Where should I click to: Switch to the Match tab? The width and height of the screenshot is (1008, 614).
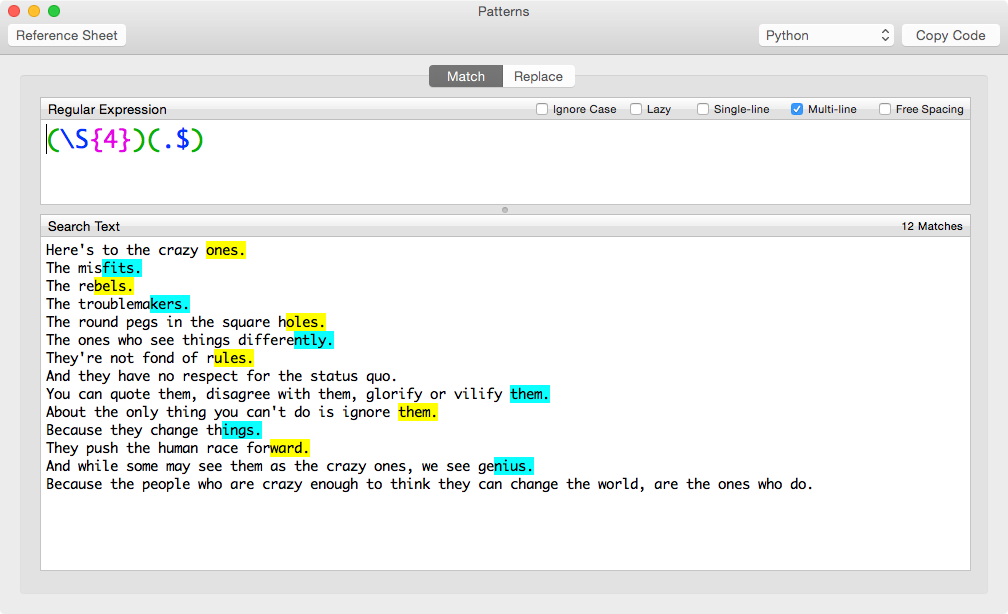[x=466, y=77]
